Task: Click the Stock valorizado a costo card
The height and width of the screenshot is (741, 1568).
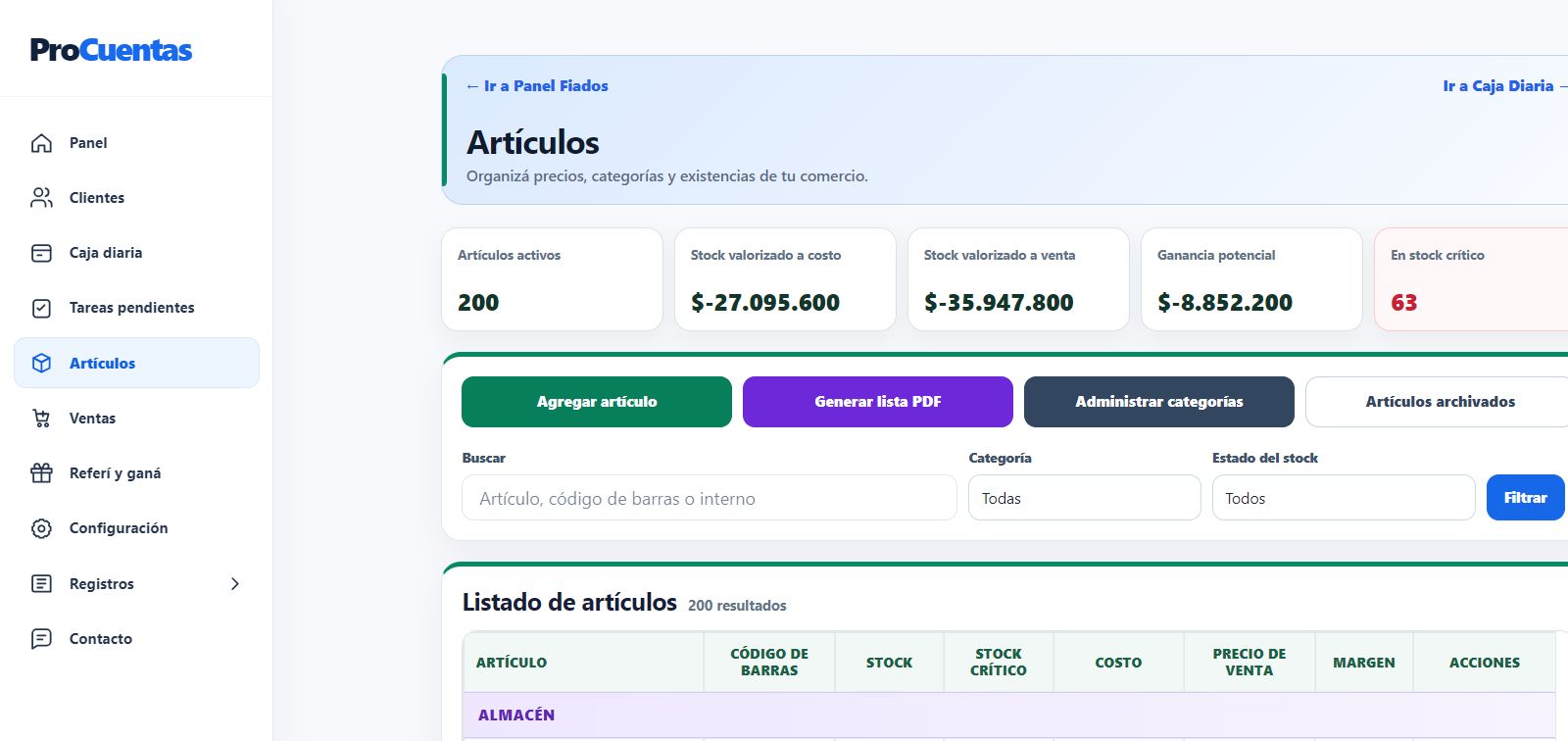Action: tap(785, 279)
